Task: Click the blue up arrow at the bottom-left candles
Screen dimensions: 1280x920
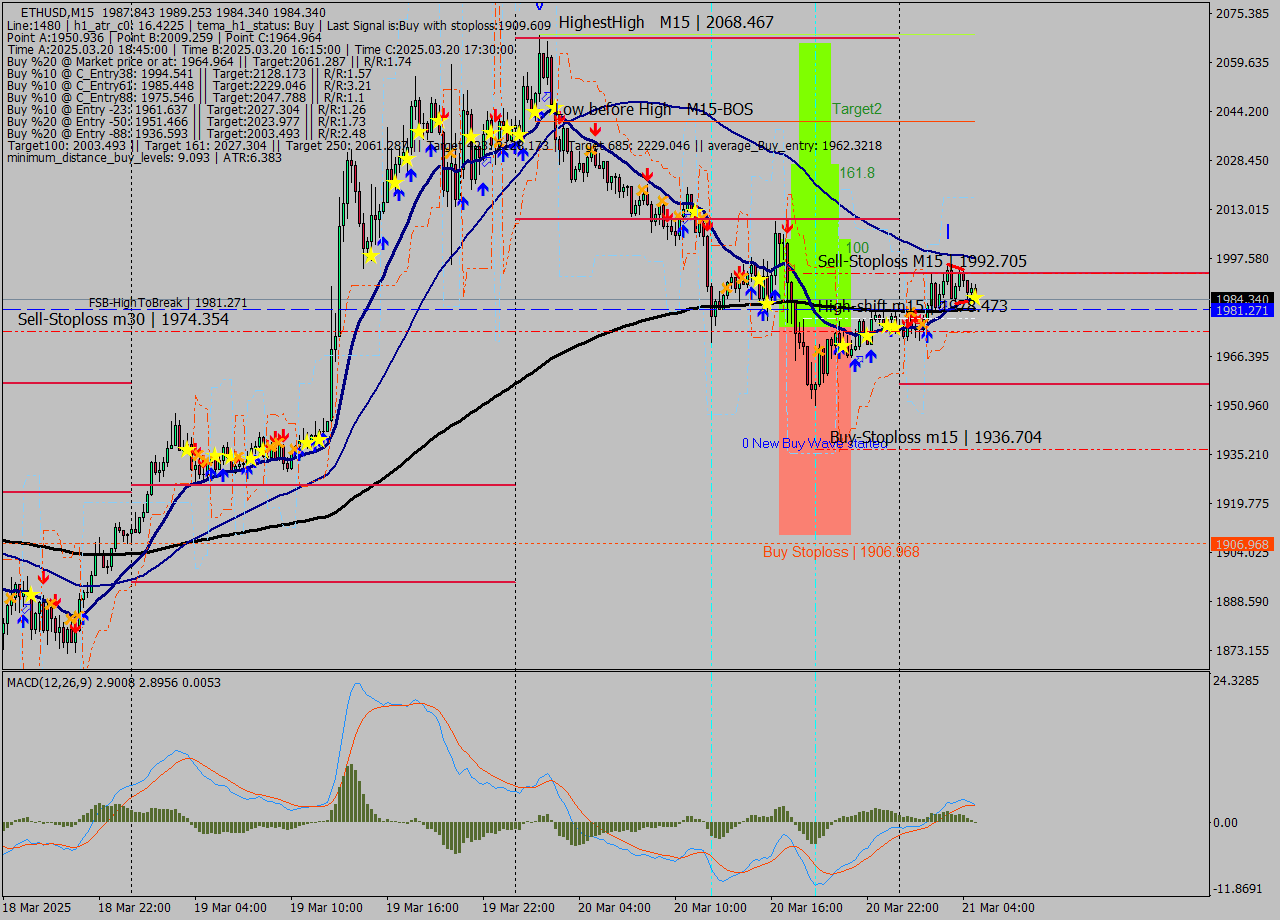Action: coord(23,621)
